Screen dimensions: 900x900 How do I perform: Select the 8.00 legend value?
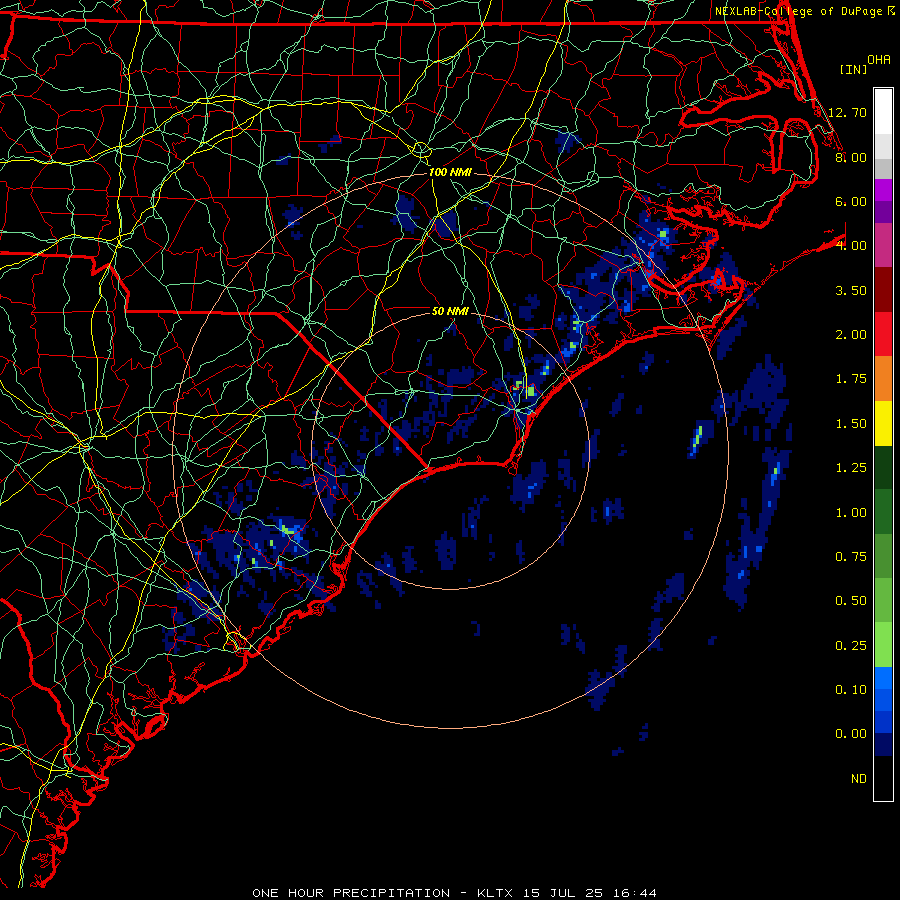tap(851, 157)
